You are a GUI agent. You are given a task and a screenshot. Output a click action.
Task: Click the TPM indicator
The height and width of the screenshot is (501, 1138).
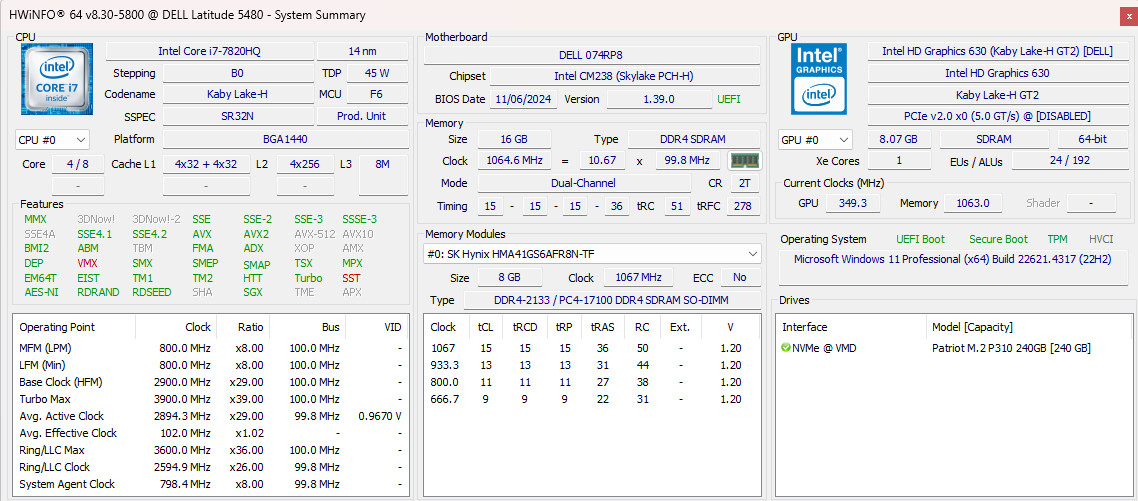click(1057, 240)
